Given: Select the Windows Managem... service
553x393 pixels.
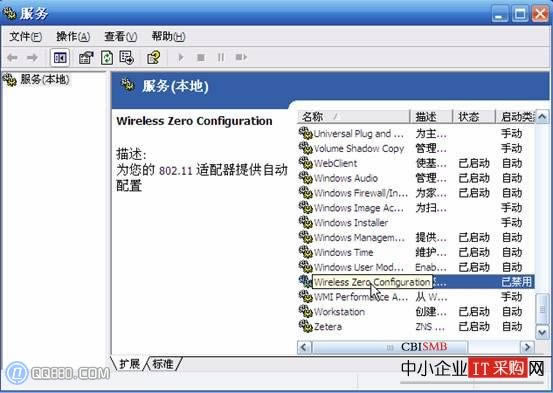Looking at the screenshot, I should tap(416, 237).
